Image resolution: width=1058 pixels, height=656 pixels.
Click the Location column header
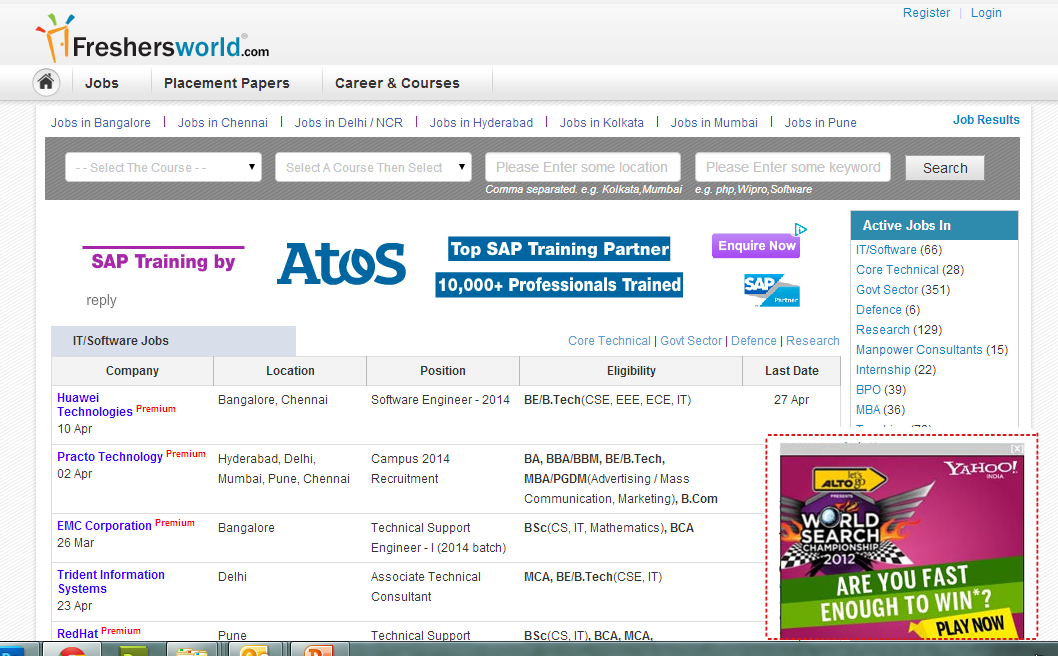pyautogui.click(x=290, y=371)
